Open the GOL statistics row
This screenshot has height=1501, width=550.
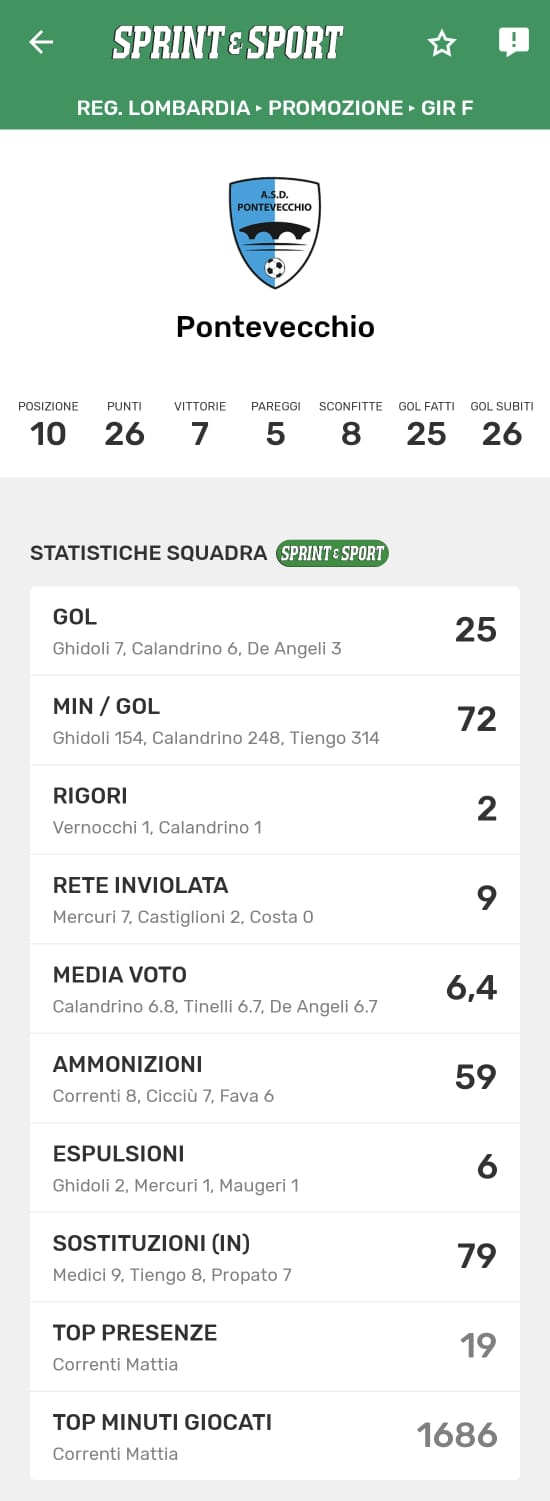[x=275, y=631]
